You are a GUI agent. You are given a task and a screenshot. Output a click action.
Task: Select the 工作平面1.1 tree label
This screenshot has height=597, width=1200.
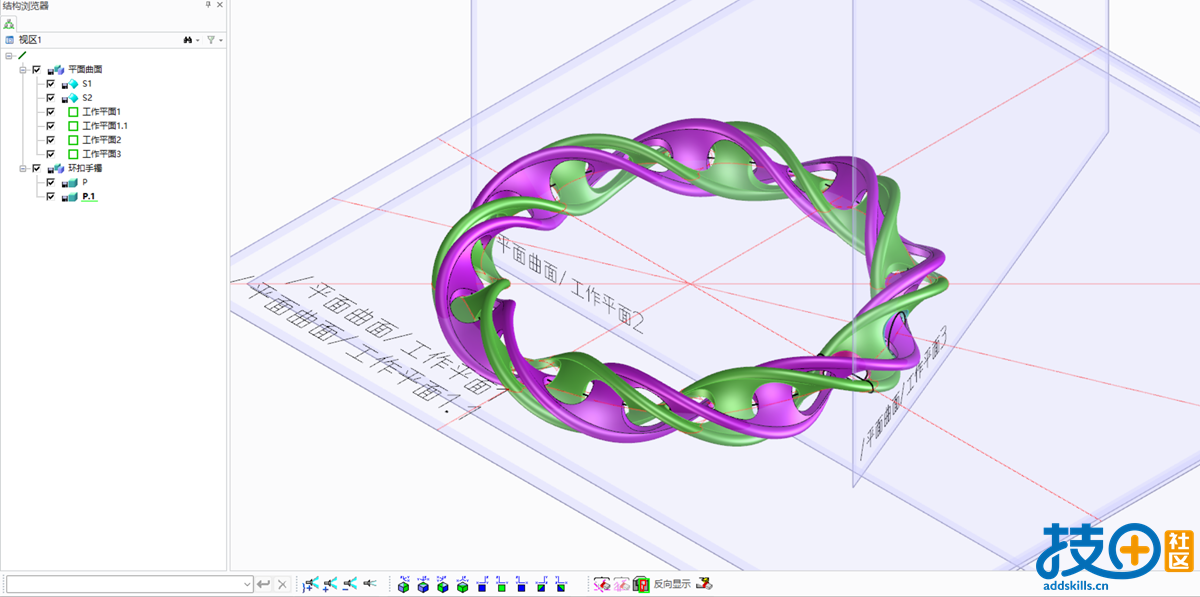coord(105,126)
